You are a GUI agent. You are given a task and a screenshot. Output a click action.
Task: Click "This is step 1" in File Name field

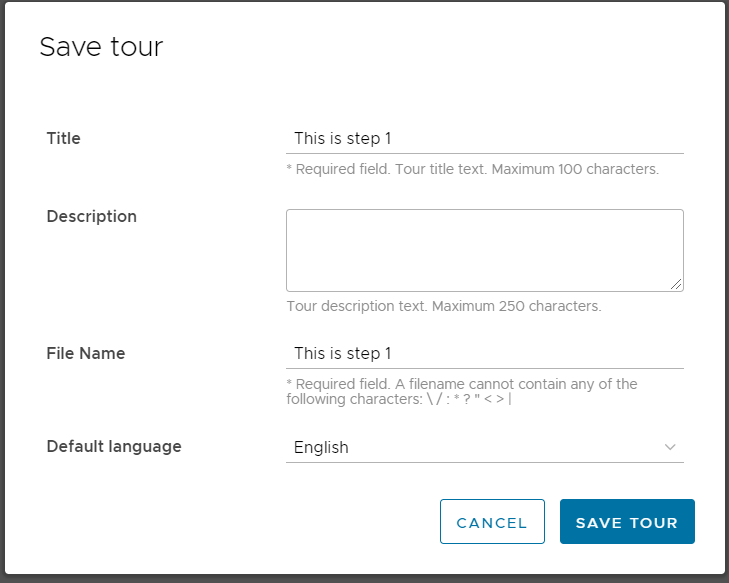(x=343, y=354)
